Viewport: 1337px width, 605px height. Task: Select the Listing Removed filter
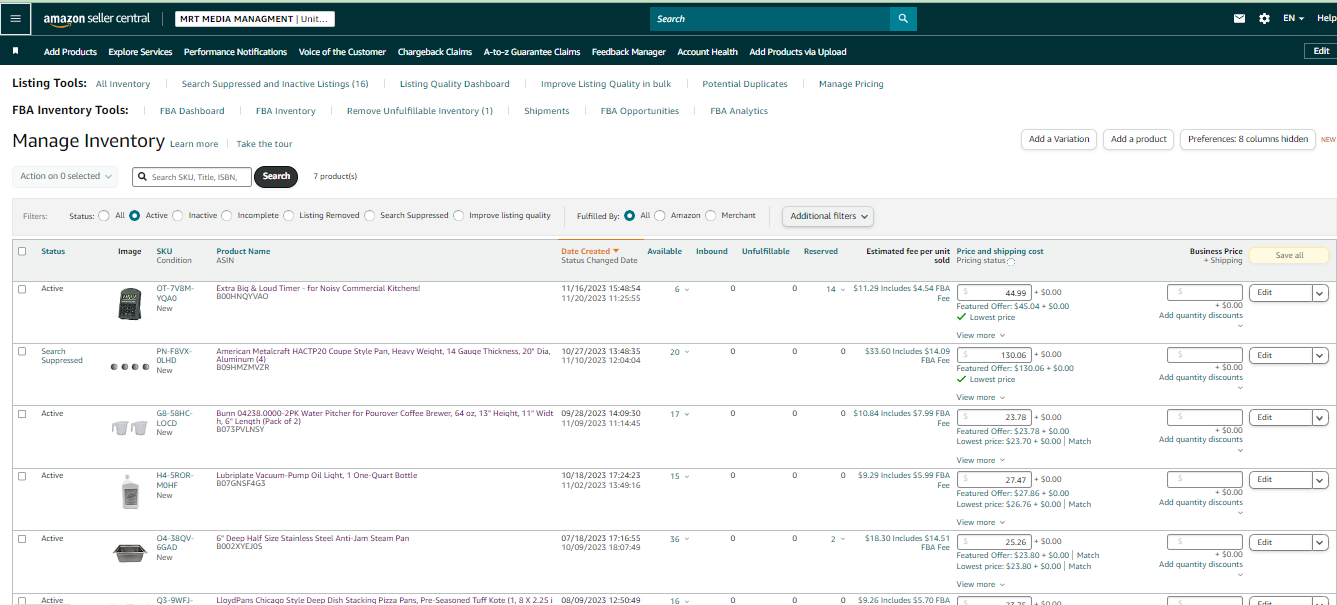coord(288,215)
